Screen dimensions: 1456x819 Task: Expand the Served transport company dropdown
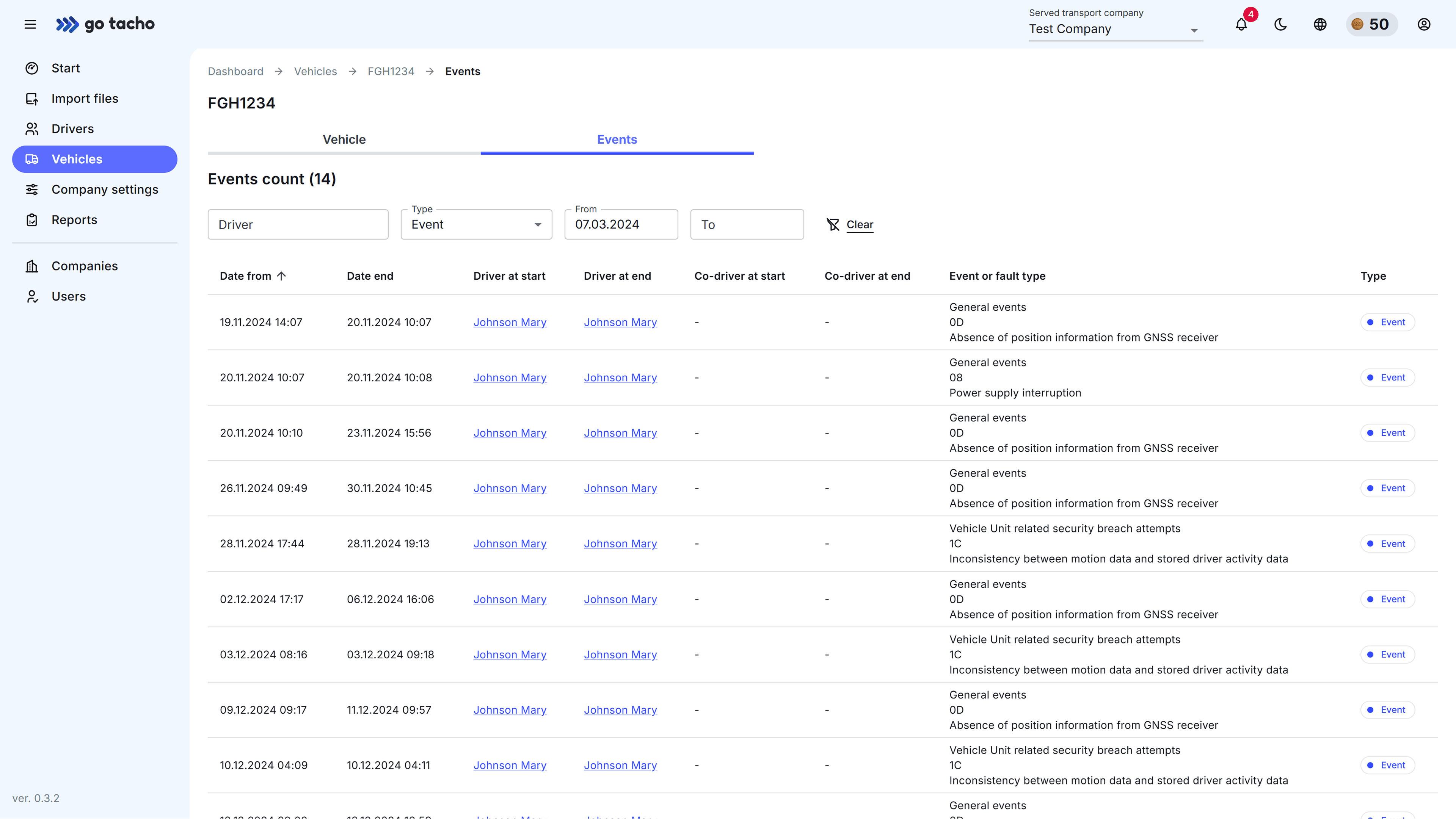pyautogui.click(x=1116, y=29)
